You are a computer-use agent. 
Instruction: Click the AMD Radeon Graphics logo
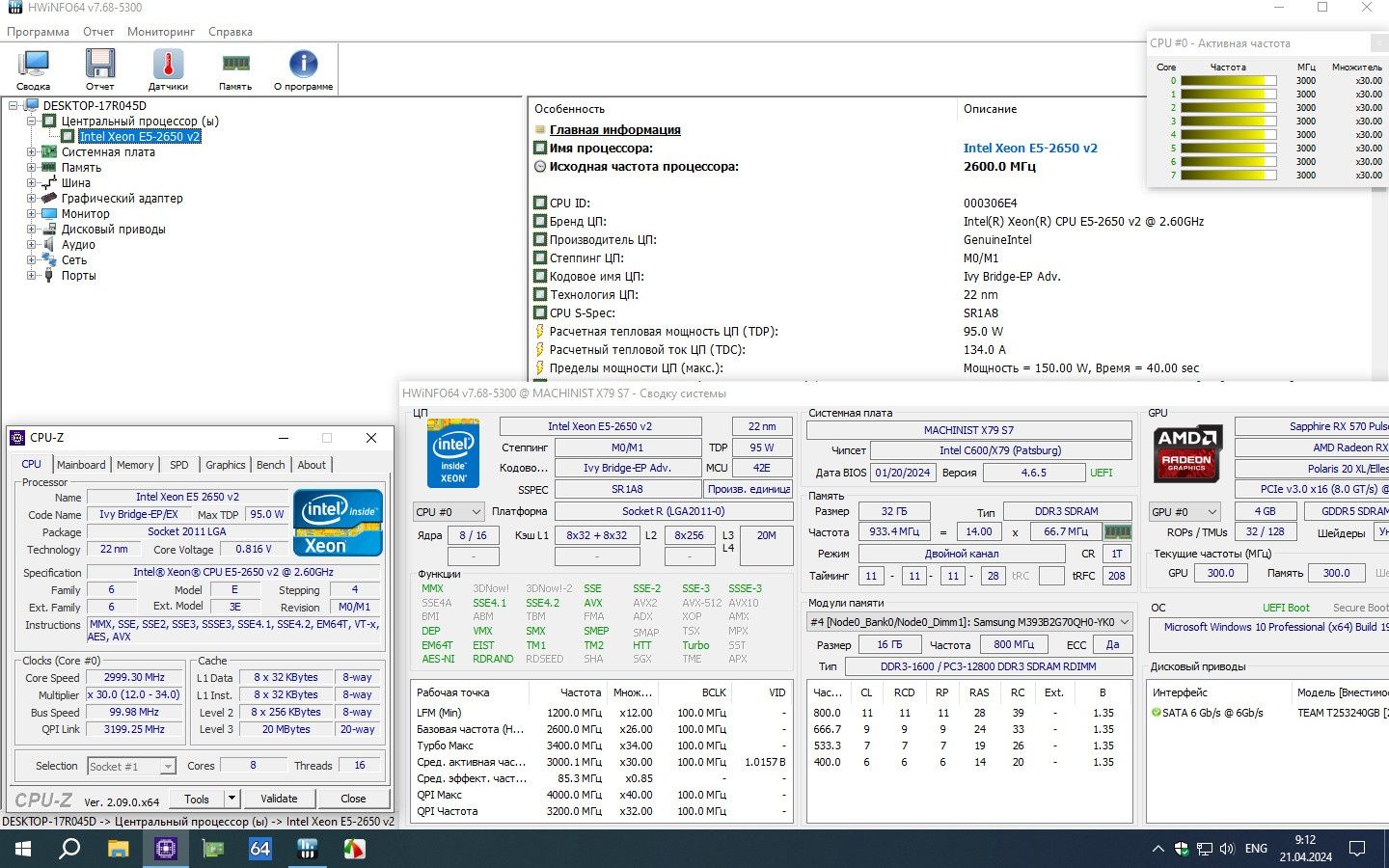click(x=1187, y=453)
